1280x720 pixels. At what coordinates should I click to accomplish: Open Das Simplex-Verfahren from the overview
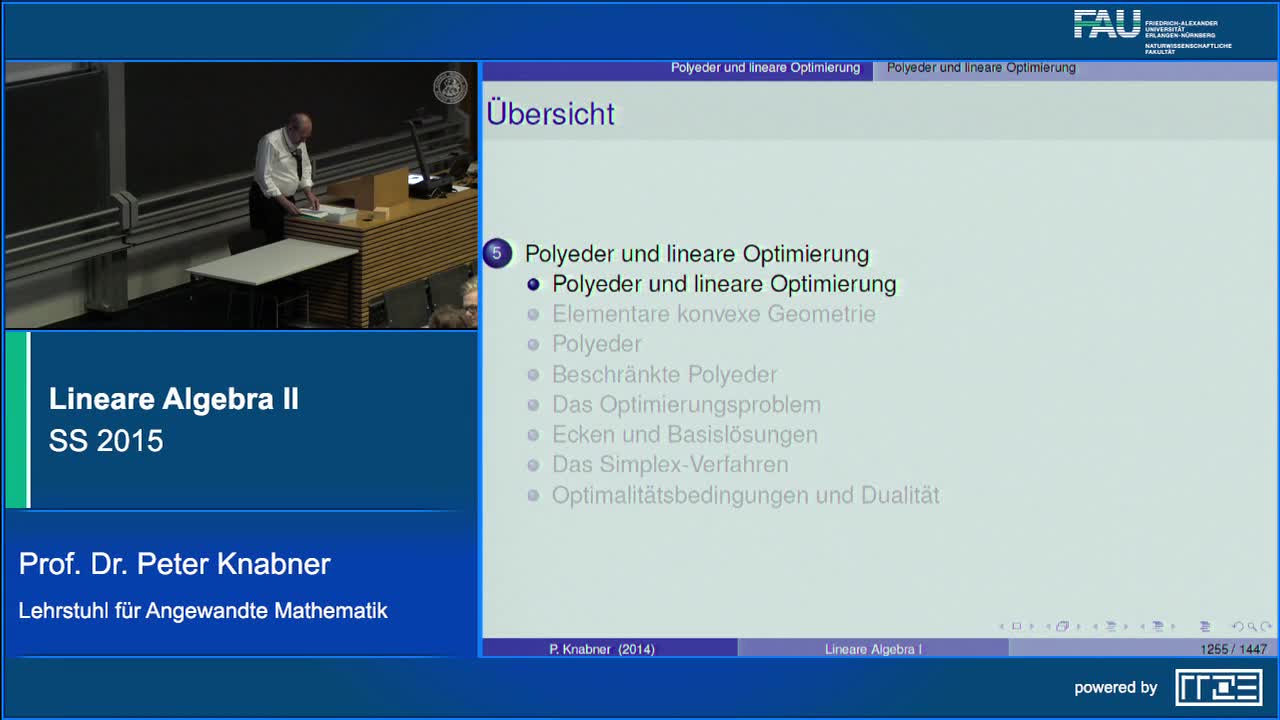click(x=670, y=465)
